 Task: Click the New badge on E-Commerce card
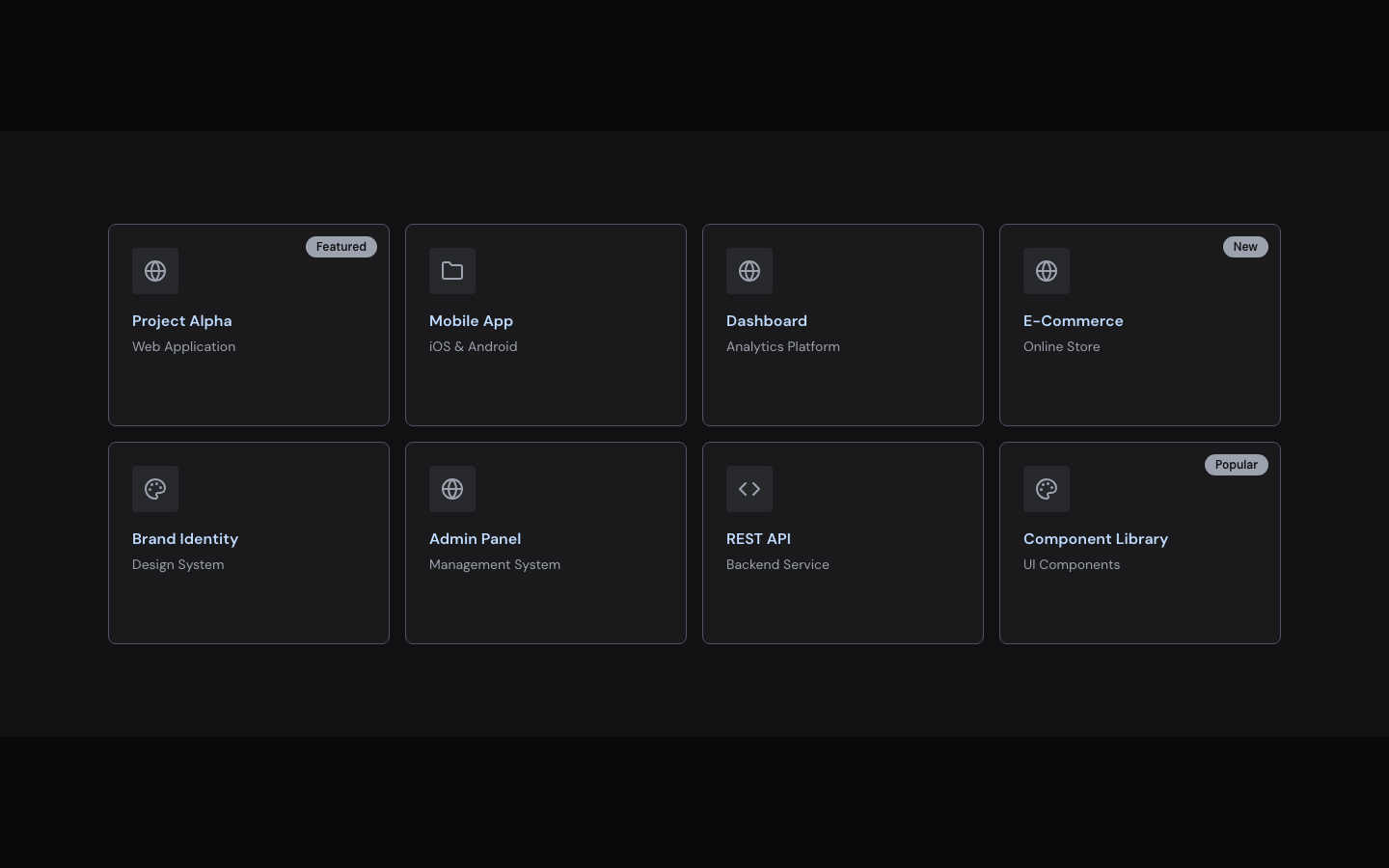point(1245,247)
